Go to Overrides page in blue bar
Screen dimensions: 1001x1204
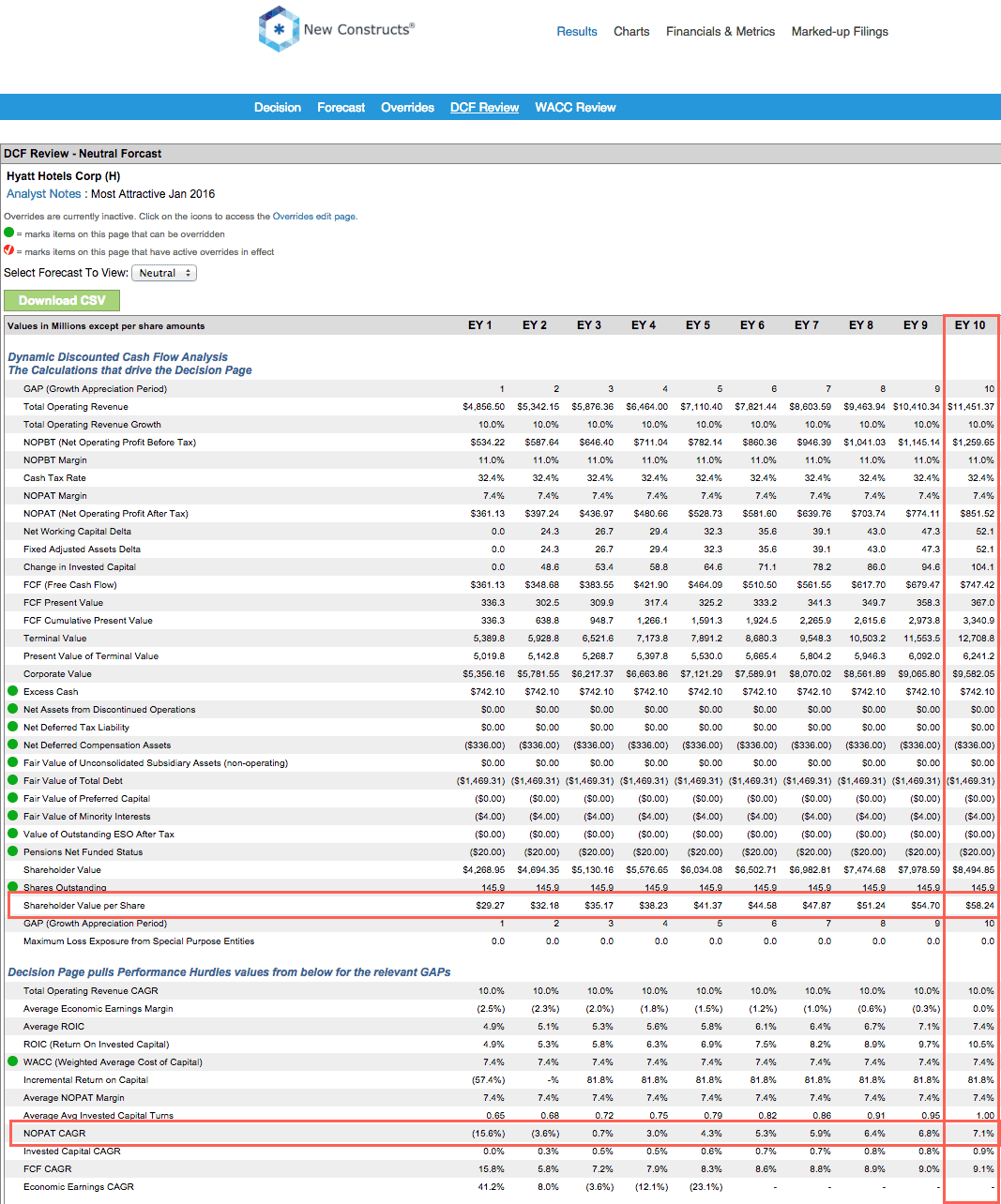407,107
